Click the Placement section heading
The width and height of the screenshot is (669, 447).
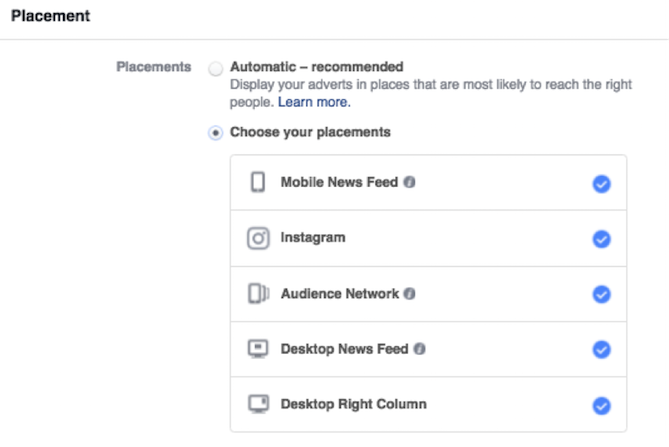click(50, 16)
